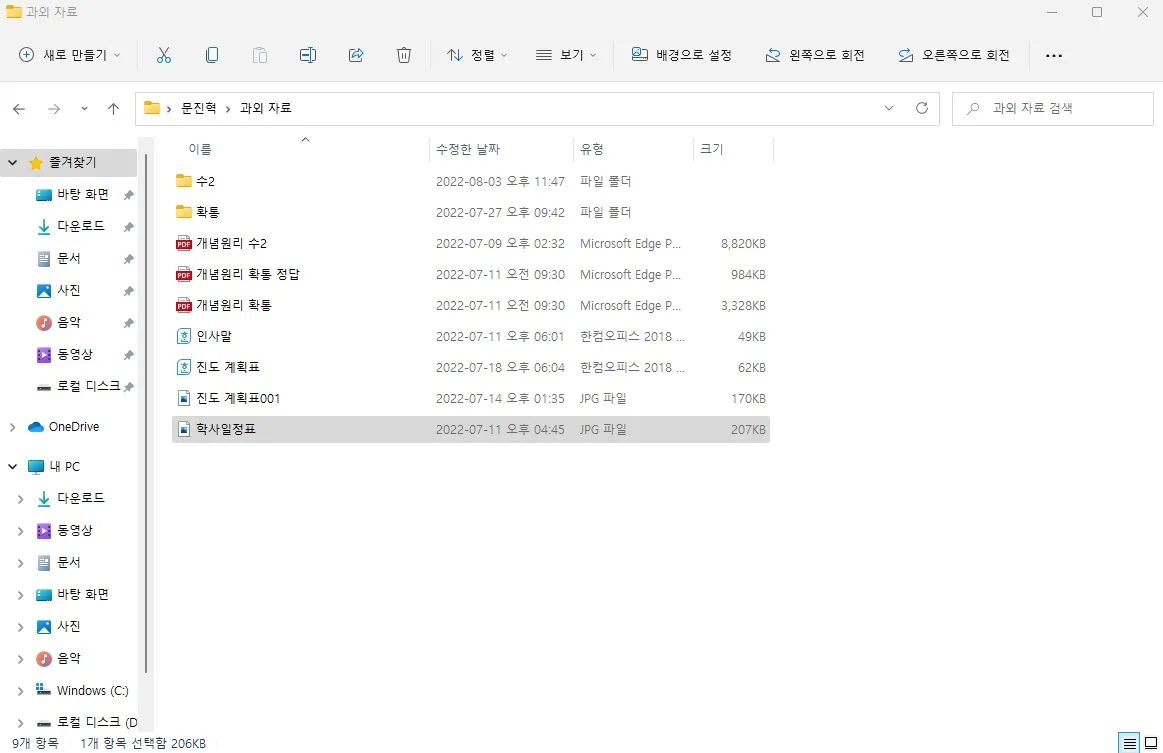Click navigation pane vertical scrollbar

click(146, 414)
